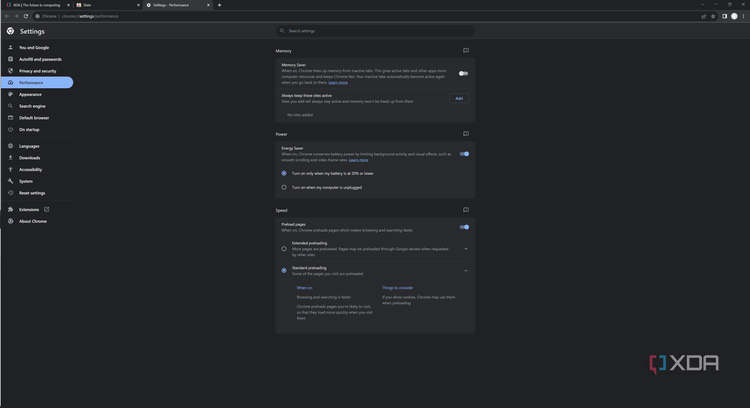Open the profile avatar menu
The width and height of the screenshot is (750, 408).
(734, 16)
